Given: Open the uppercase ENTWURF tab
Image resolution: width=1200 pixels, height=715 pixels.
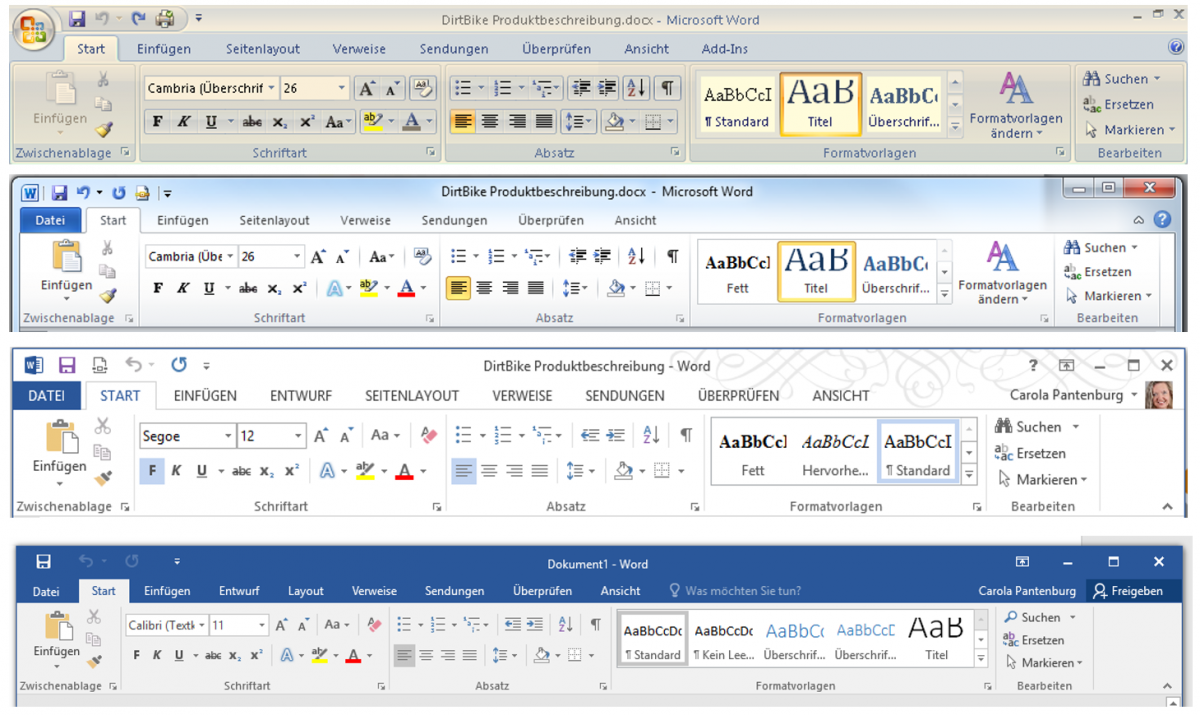Looking at the screenshot, I should [x=301, y=396].
